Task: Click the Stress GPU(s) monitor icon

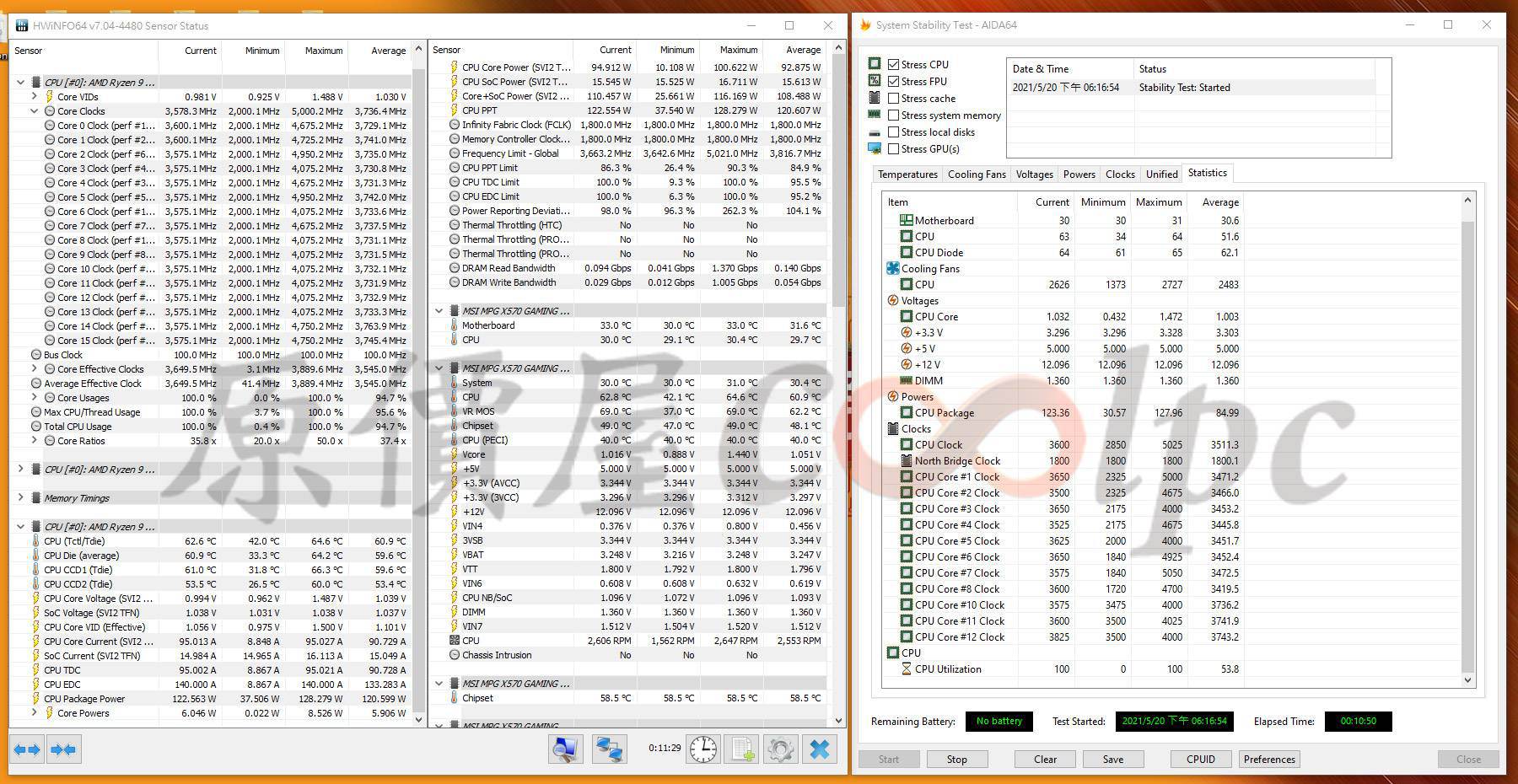Action: [x=875, y=148]
